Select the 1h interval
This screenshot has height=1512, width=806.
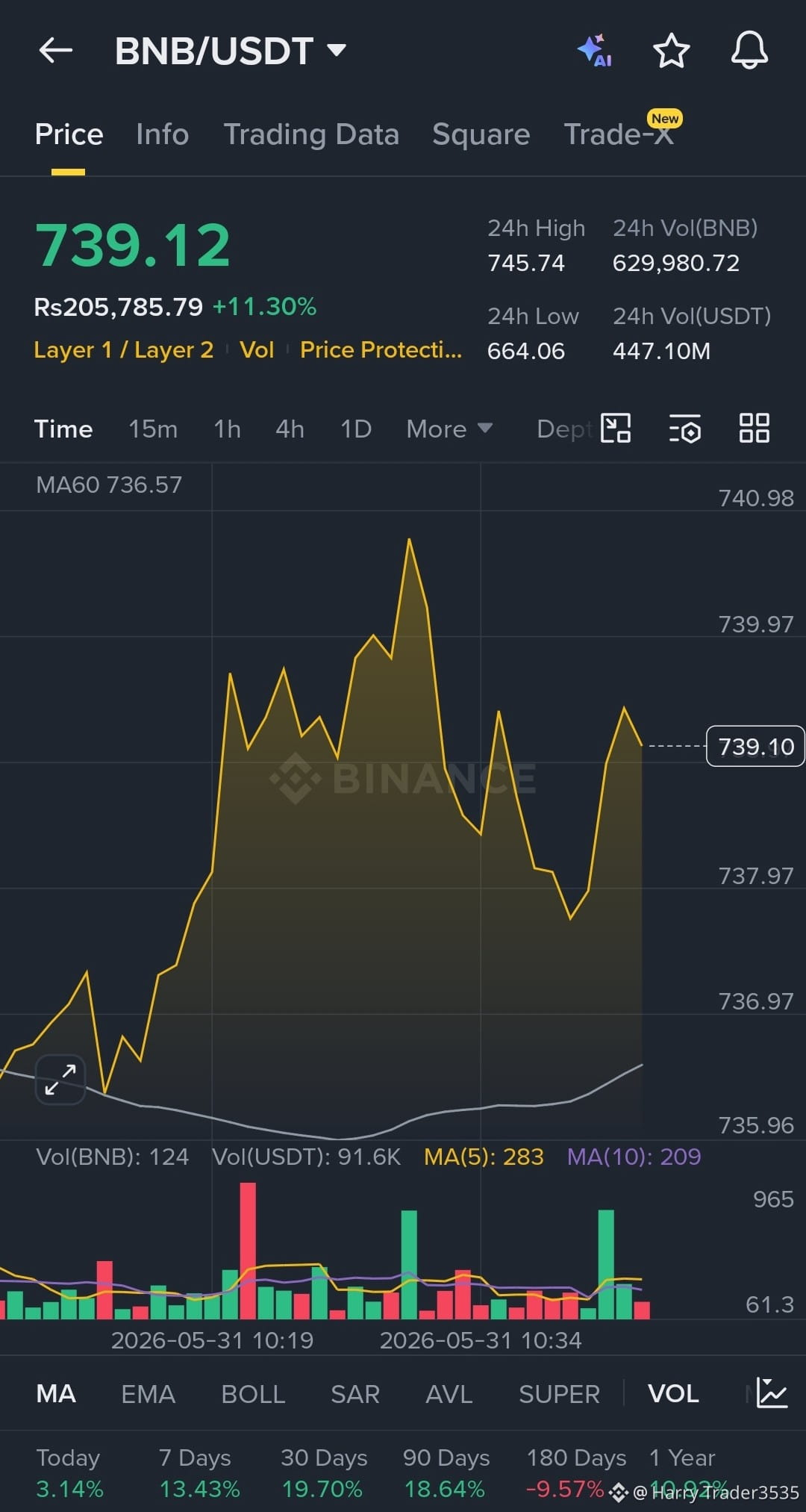(227, 429)
